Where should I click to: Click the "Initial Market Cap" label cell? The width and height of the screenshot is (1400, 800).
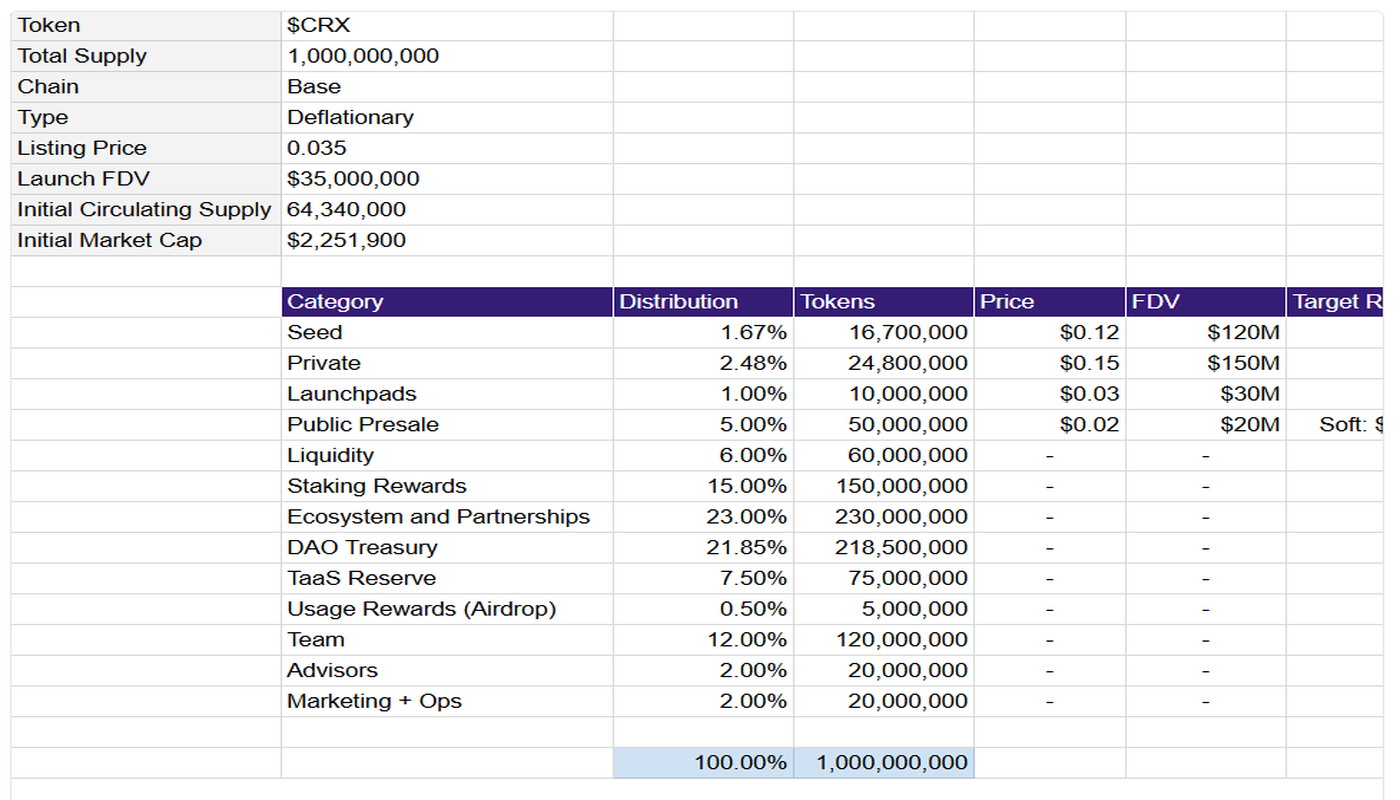pos(146,241)
